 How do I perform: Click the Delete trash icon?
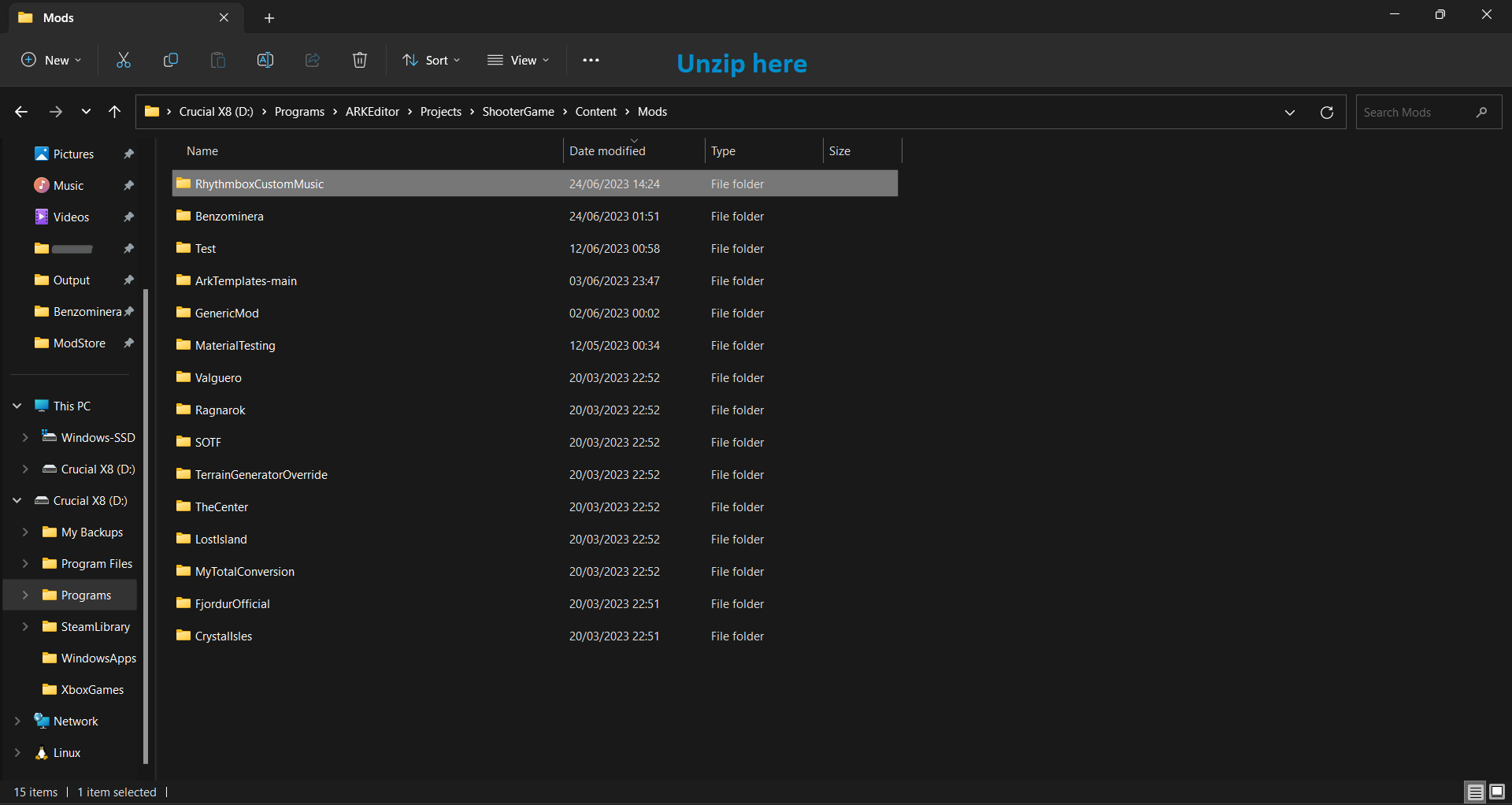pos(360,60)
